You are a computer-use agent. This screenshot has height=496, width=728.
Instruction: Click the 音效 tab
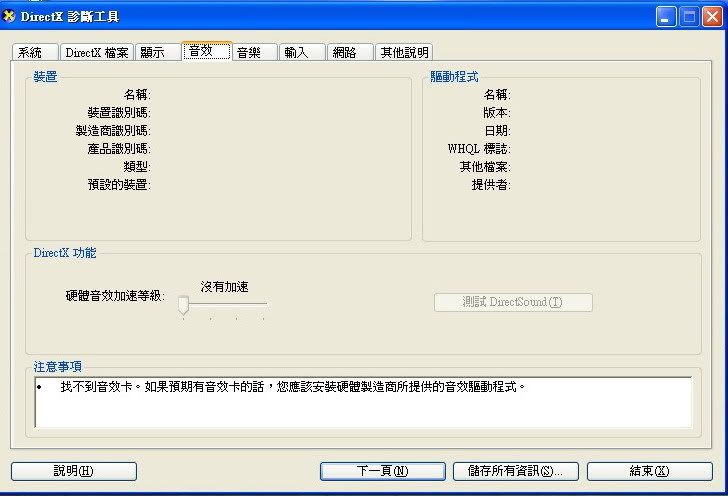[x=206, y=51]
